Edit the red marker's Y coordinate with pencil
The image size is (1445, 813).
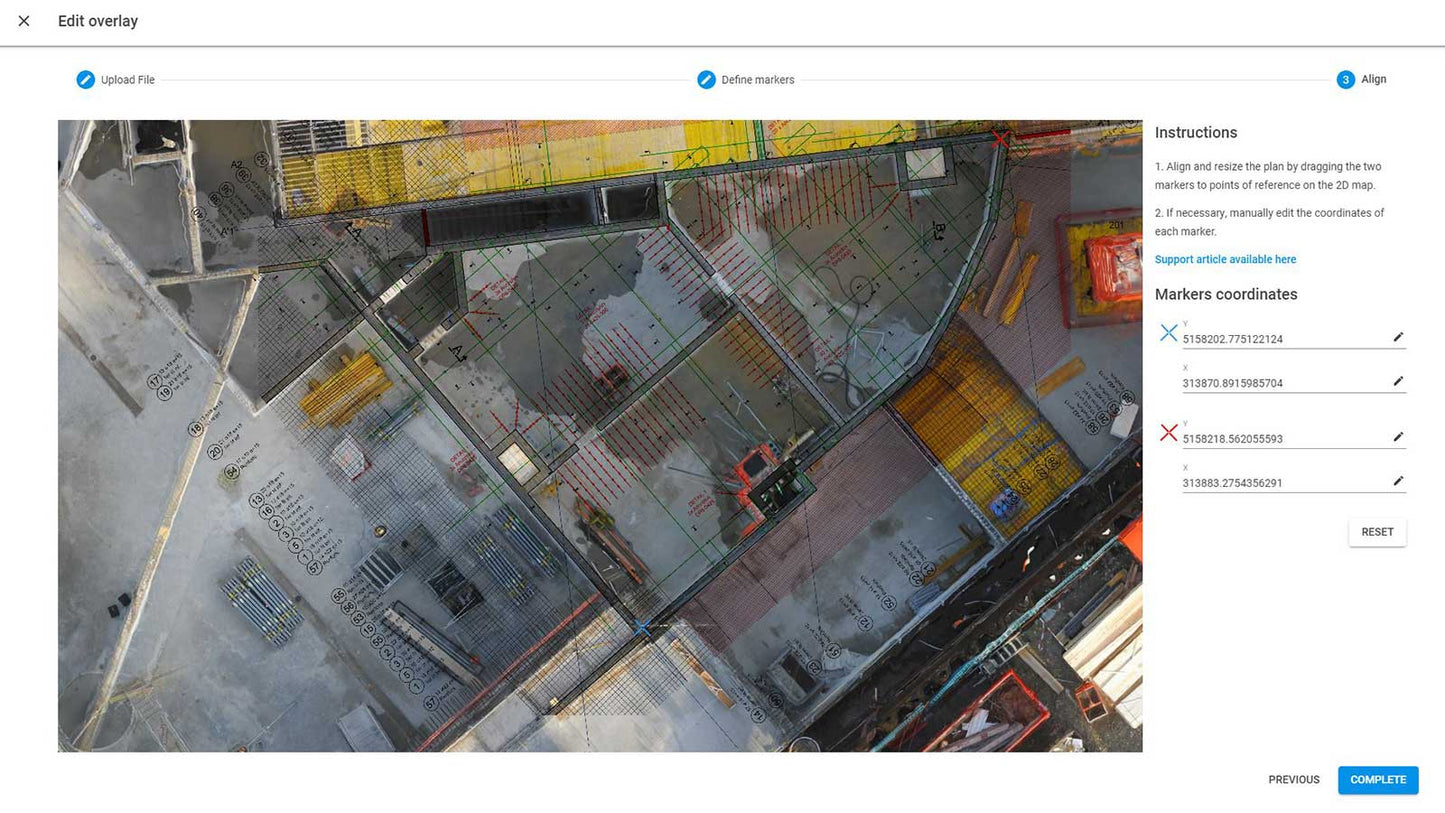click(x=1398, y=438)
